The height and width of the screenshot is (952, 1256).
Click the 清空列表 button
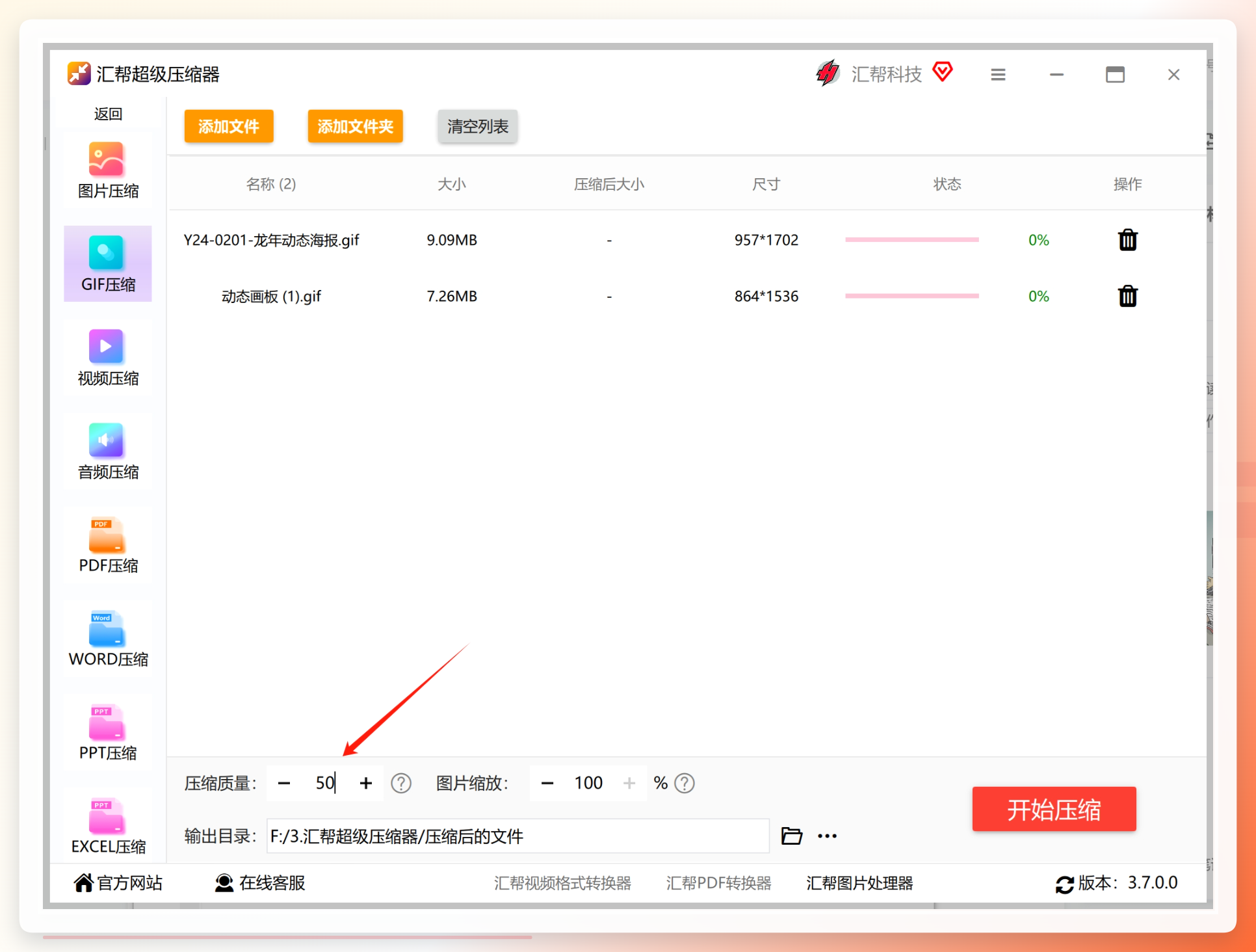pos(478,126)
